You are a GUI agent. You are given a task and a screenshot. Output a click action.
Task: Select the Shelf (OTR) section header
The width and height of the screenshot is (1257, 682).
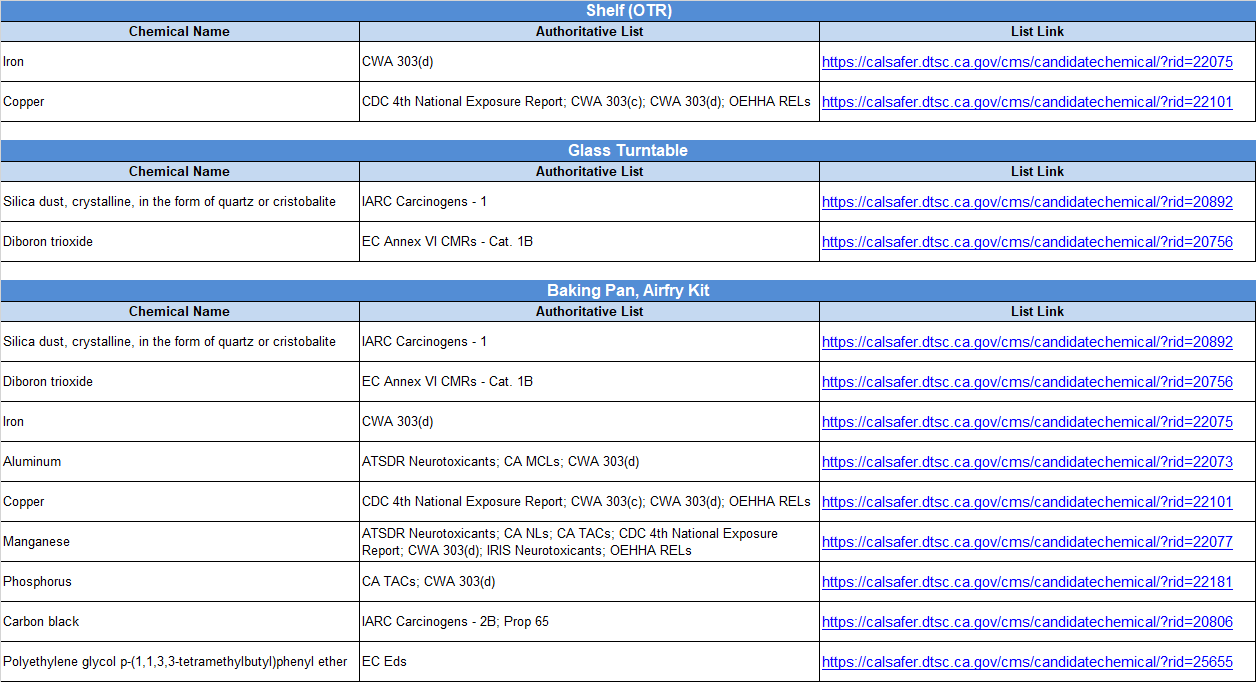click(628, 11)
